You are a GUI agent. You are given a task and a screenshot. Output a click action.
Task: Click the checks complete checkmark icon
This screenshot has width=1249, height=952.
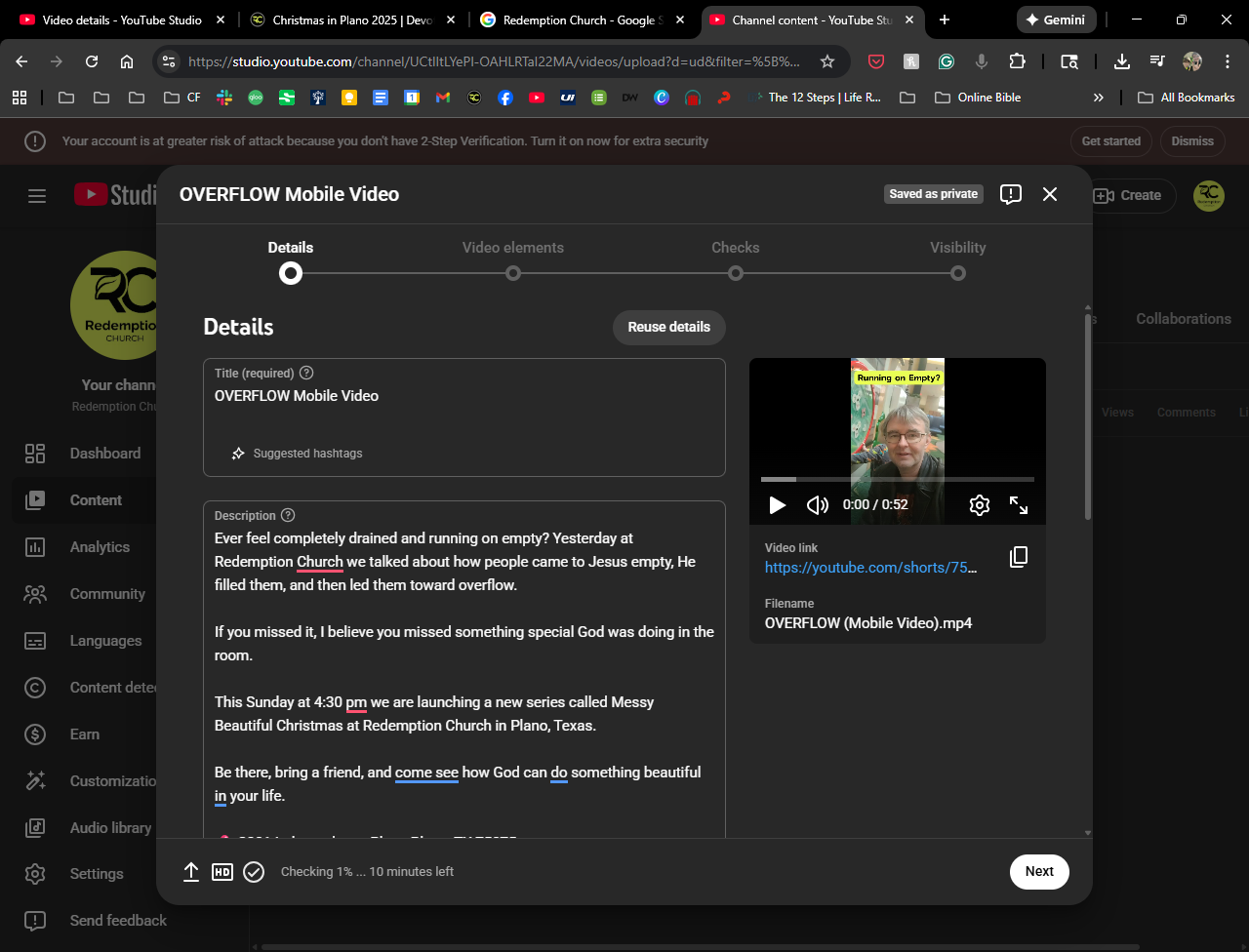point(254,872)
